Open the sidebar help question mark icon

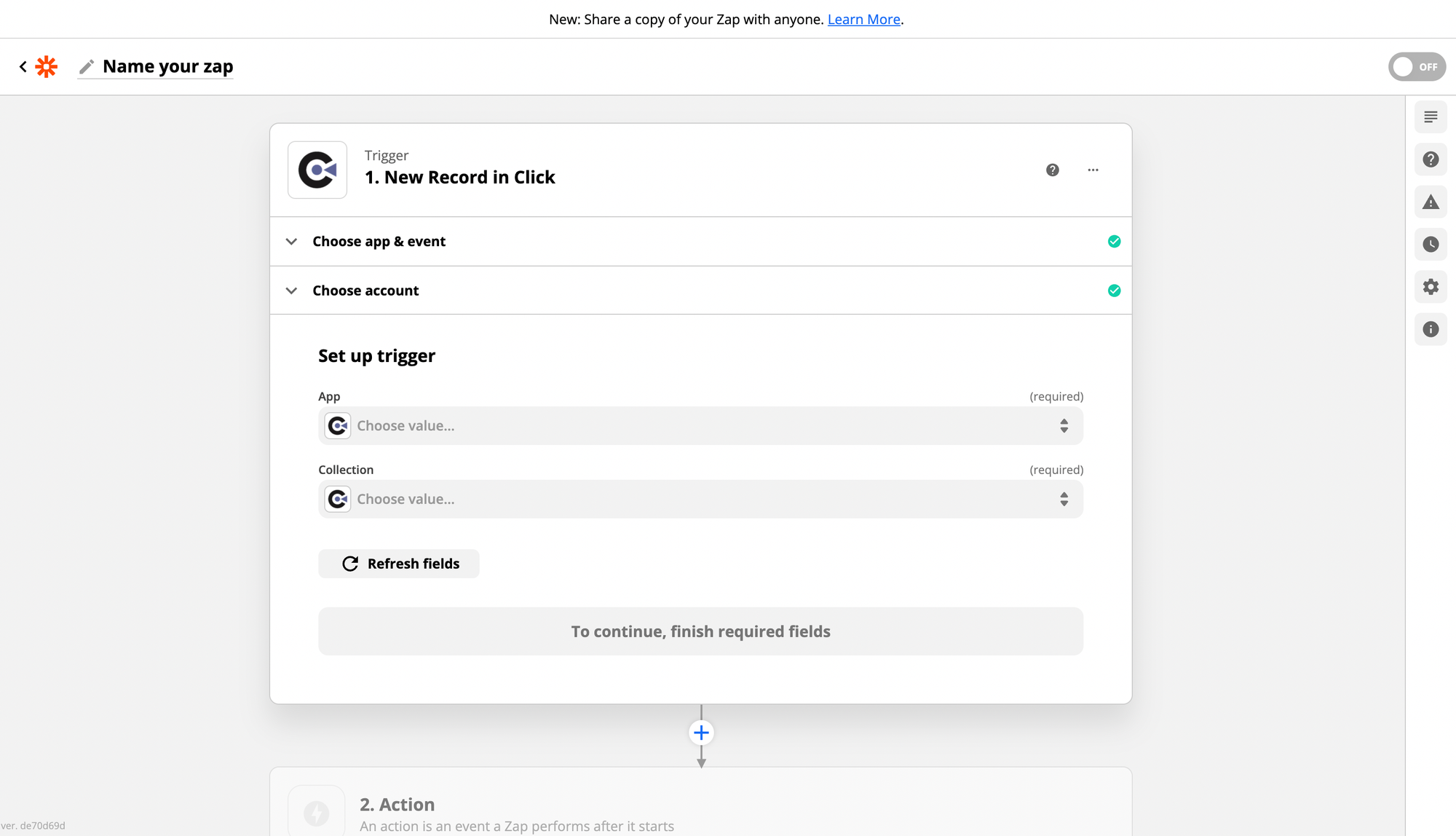1431,159
